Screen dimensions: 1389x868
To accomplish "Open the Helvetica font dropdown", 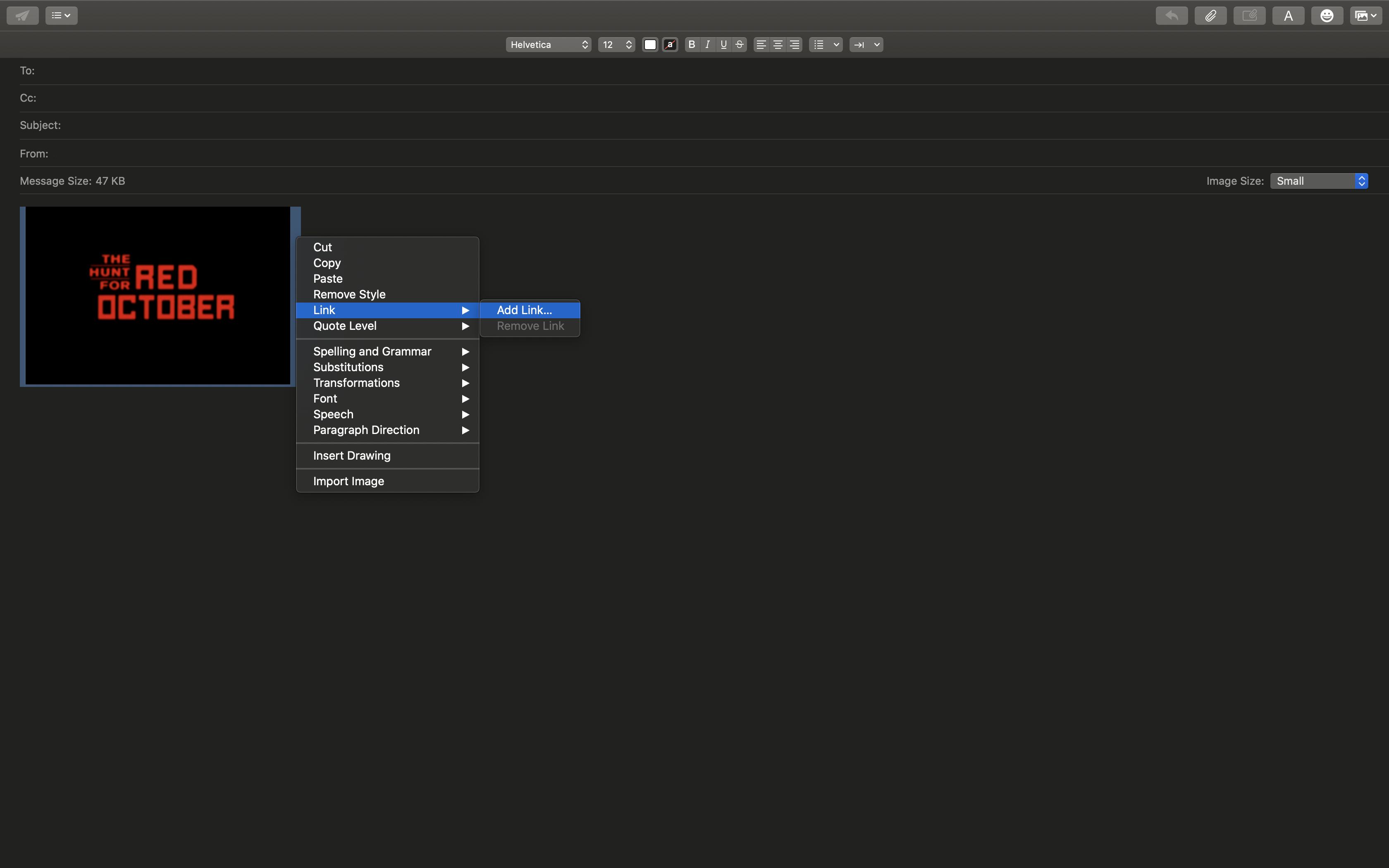I will pyautogui.click(x=548, y=45).
